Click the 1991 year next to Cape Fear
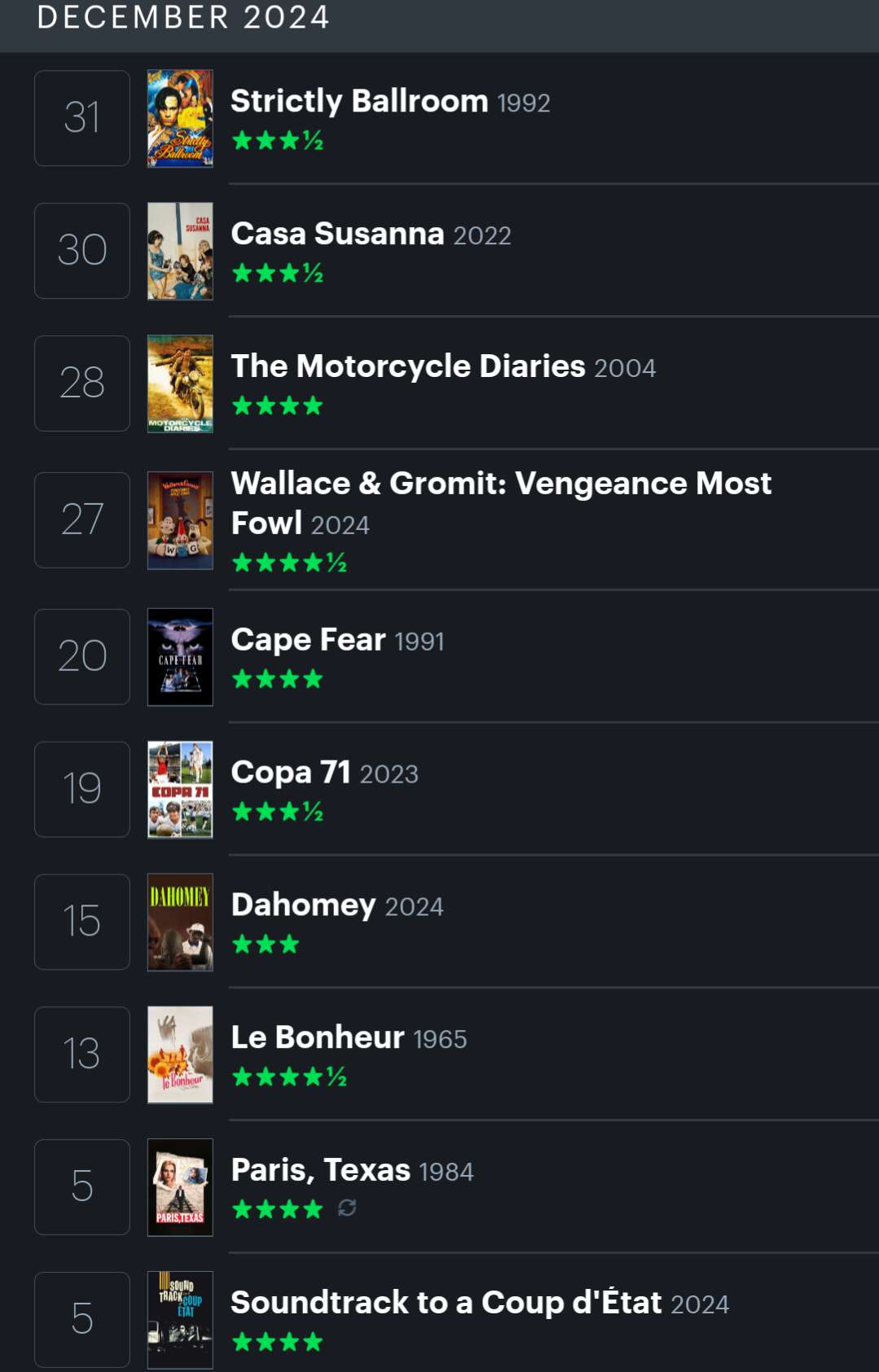Screen dimensions: 879x1372 pyautogui.click(x=420, y=642)
